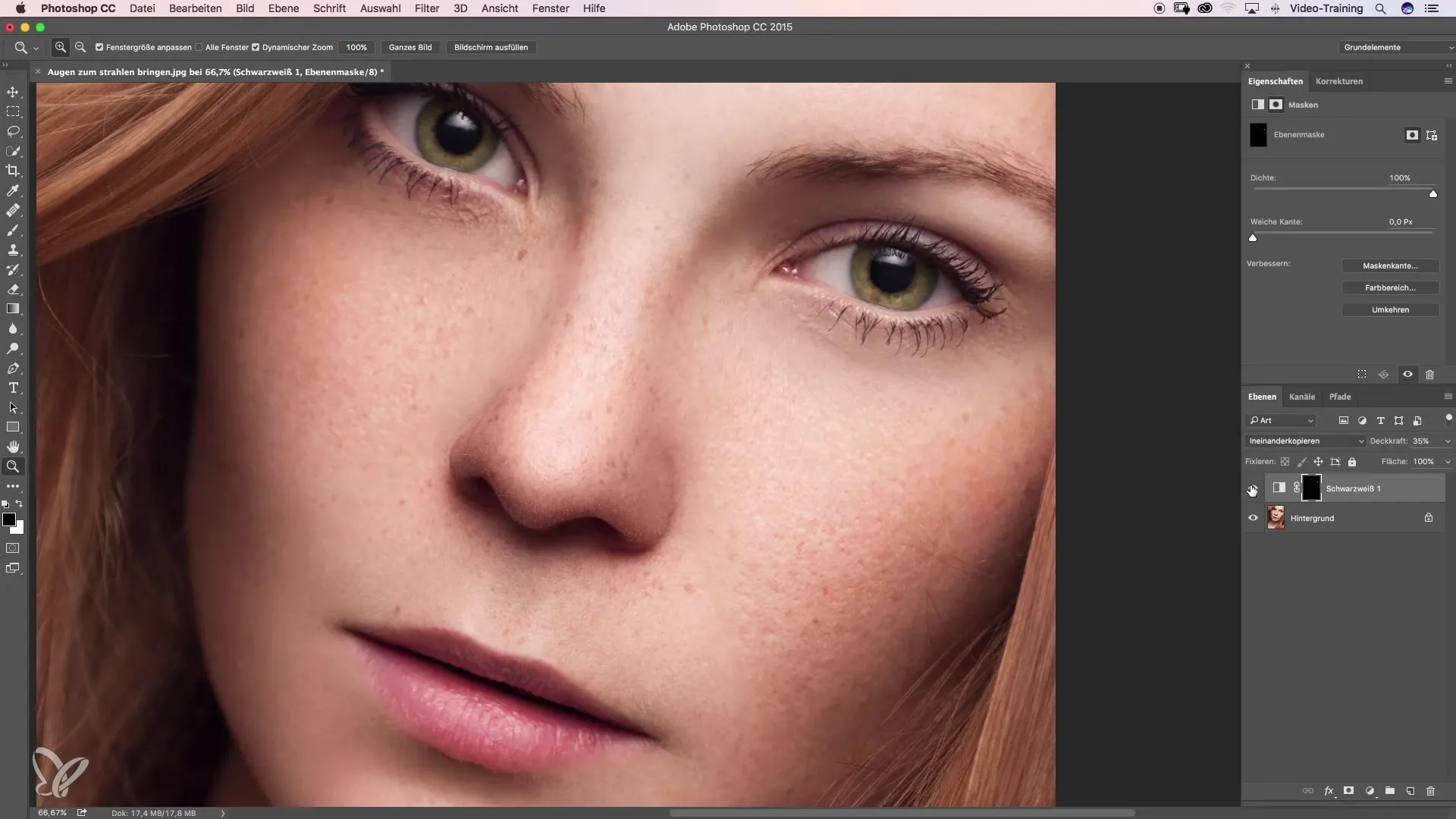Click the Bildschirm ausfüllen button
1456x819 pixels.
491,47
